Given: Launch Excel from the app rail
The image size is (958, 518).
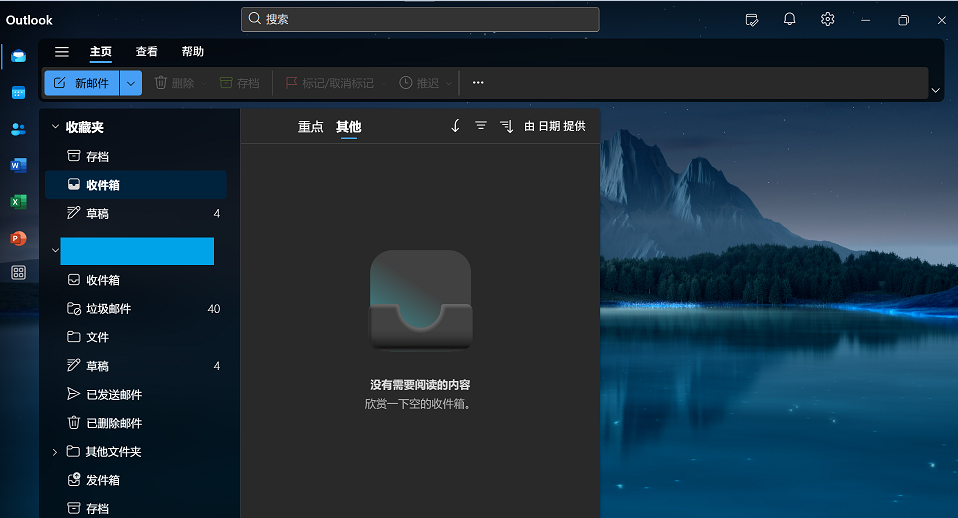Looking at the screenshot, I should (18, 202).
